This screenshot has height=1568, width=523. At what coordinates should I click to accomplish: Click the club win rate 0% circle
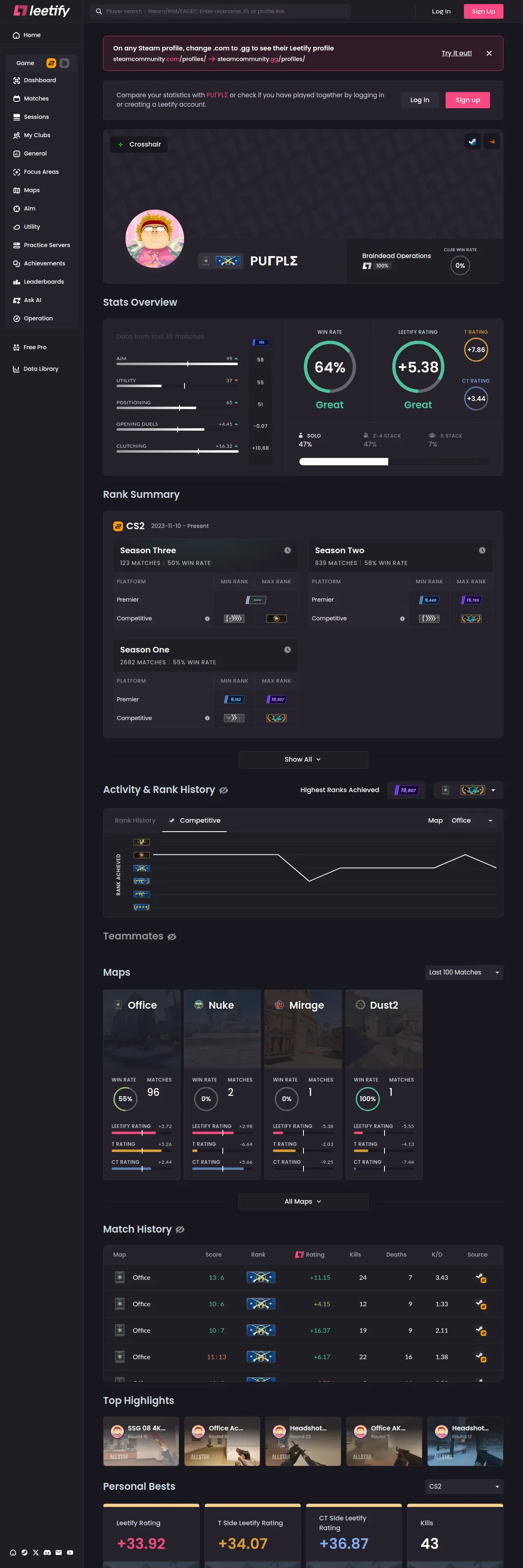(x=460, y=265)
